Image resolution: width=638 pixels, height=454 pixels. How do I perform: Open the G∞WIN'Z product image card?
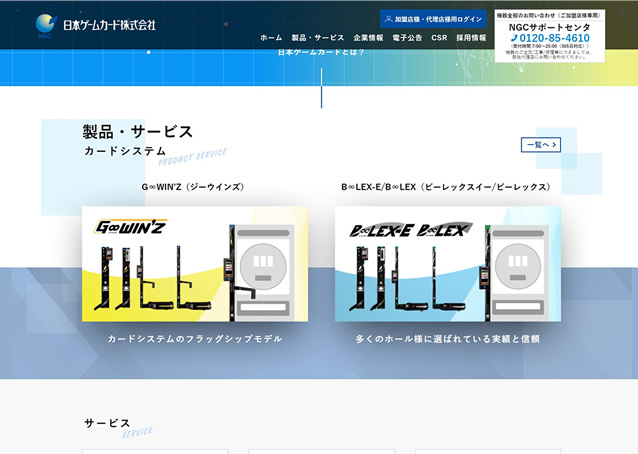[x=195, y=264]
